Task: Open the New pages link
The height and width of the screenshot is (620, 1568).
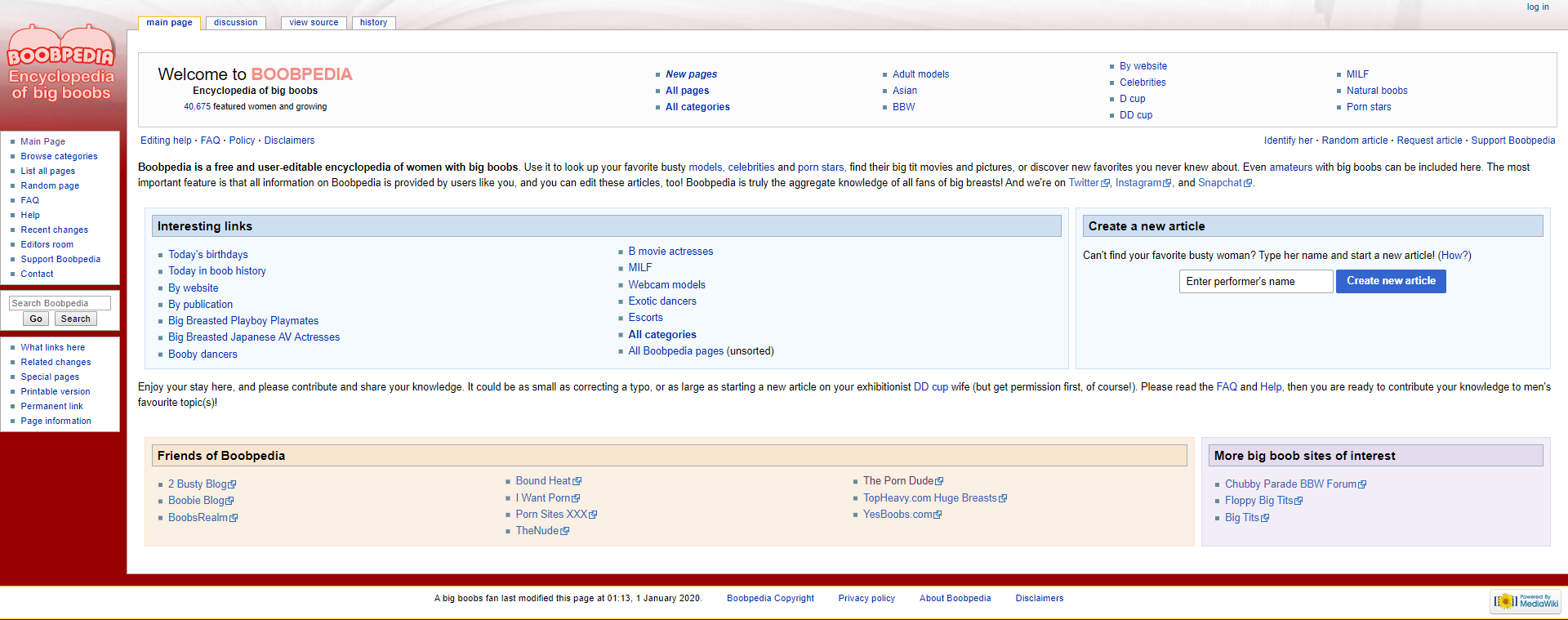Action: [x=691, y=74]
